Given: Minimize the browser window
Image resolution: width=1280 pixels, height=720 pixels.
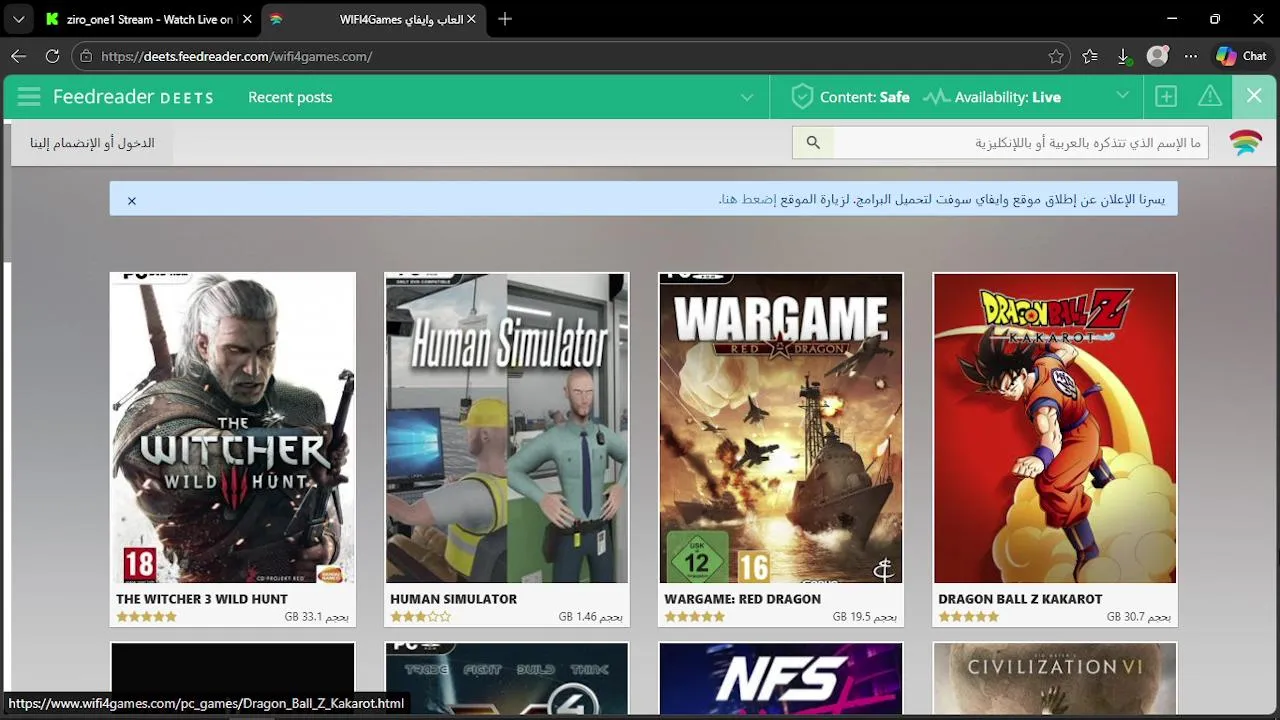Looking at the screenshot, I should pos(1172,19).
